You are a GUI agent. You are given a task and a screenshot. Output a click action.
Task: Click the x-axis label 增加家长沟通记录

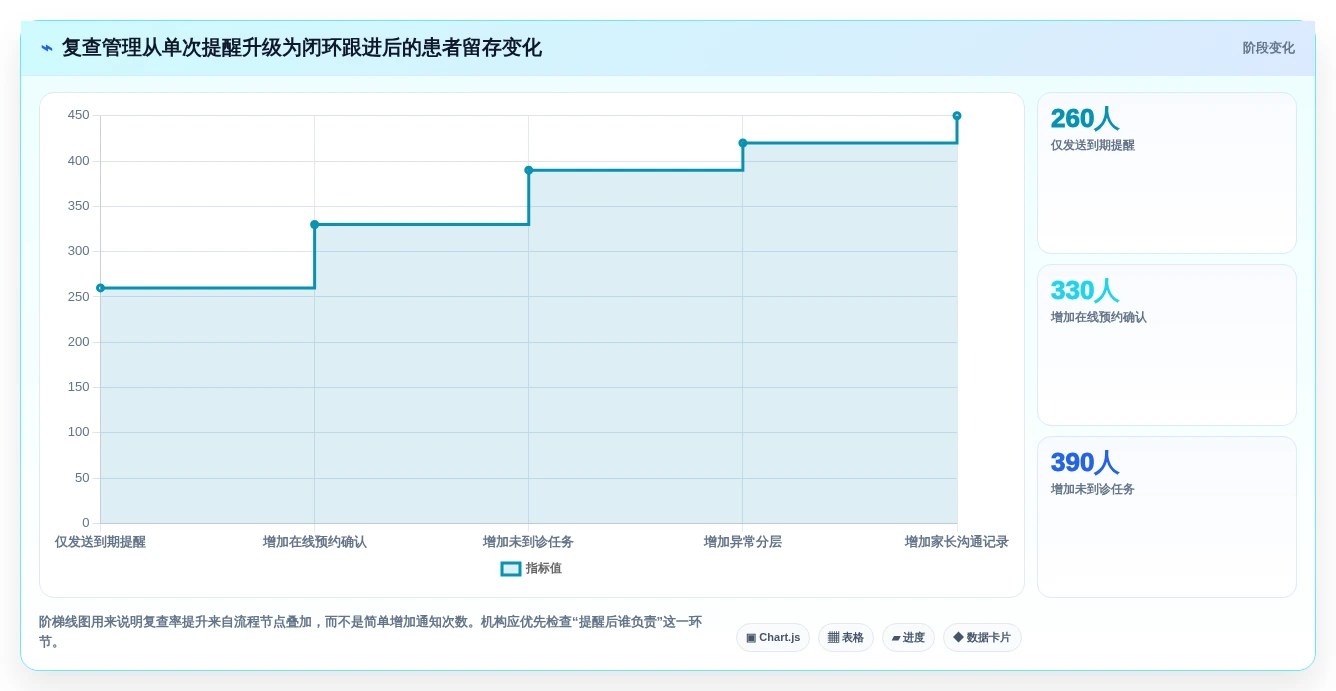(x=957, y=542)
